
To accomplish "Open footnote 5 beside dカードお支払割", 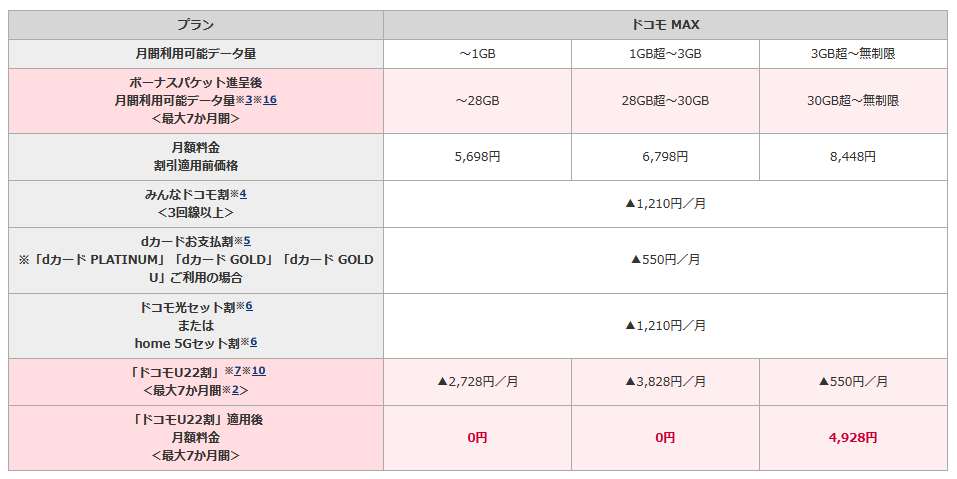I will click(x=247, y=241).
